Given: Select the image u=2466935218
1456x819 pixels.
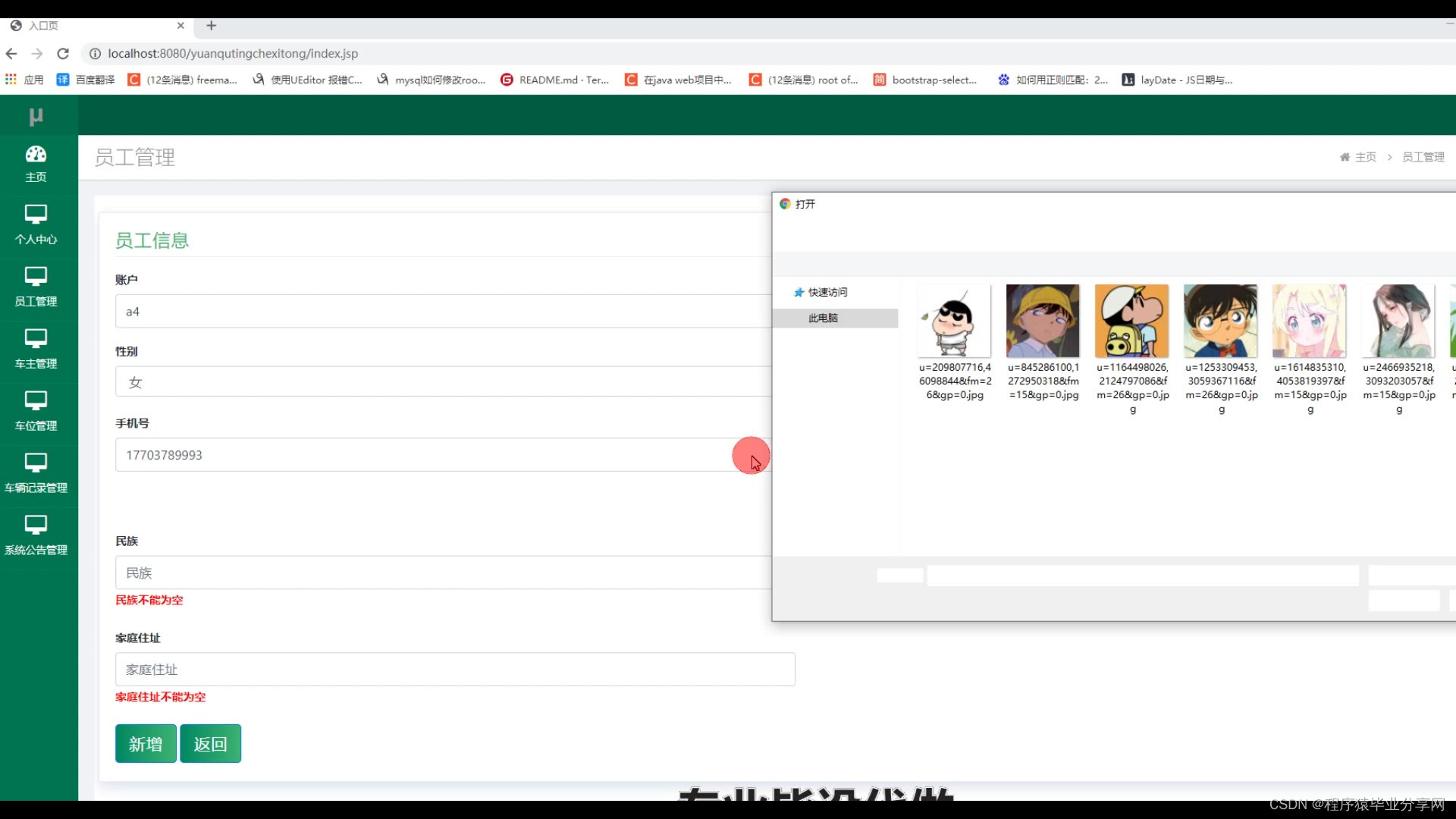Looking at the screenshot, I should click(1398, 350).
